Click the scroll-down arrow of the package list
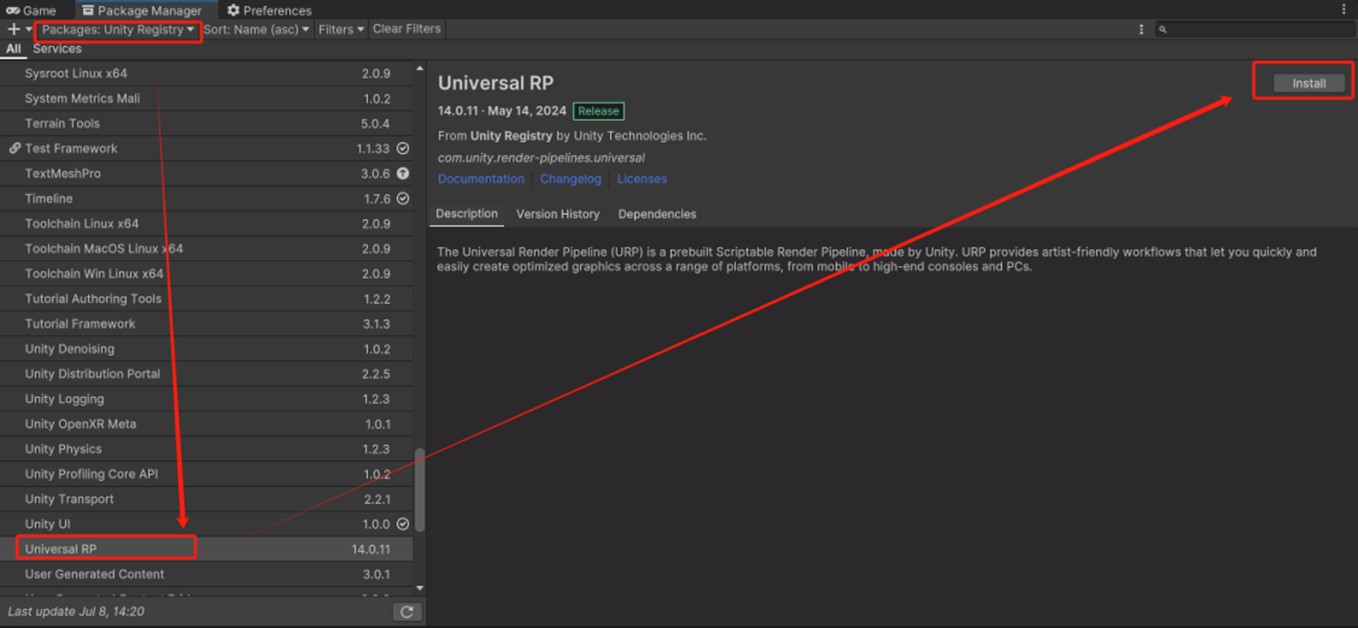 pyautogui.click(x=419, y=588)
